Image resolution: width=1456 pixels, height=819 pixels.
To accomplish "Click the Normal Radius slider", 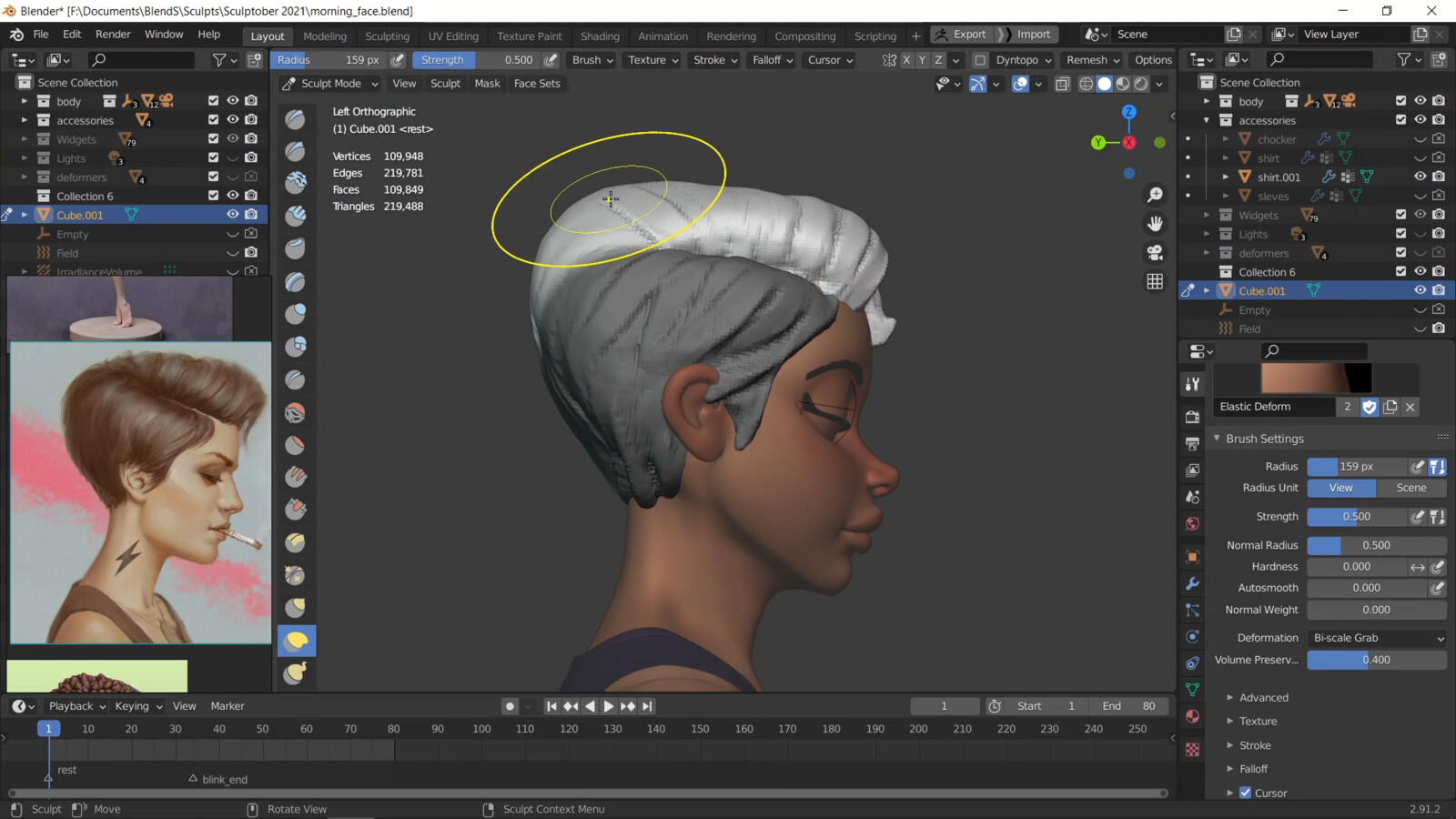I will [x=1377, y=545].
